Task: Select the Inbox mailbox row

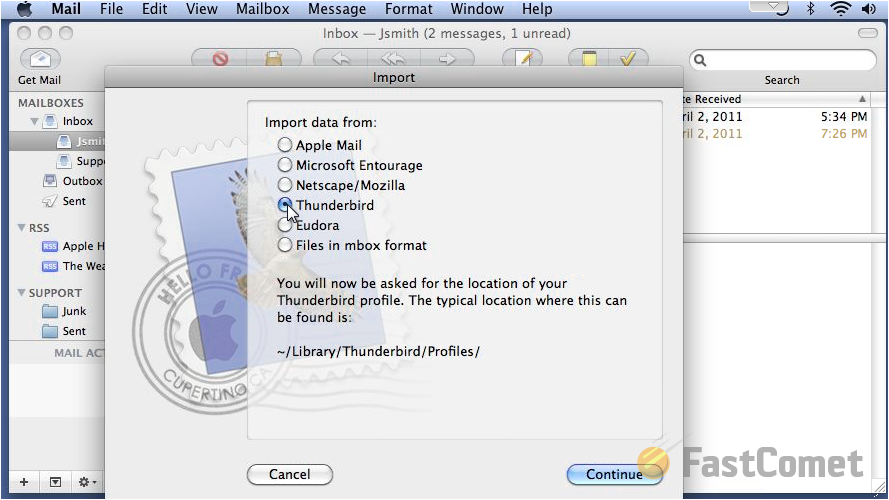Action: (57, 121)
